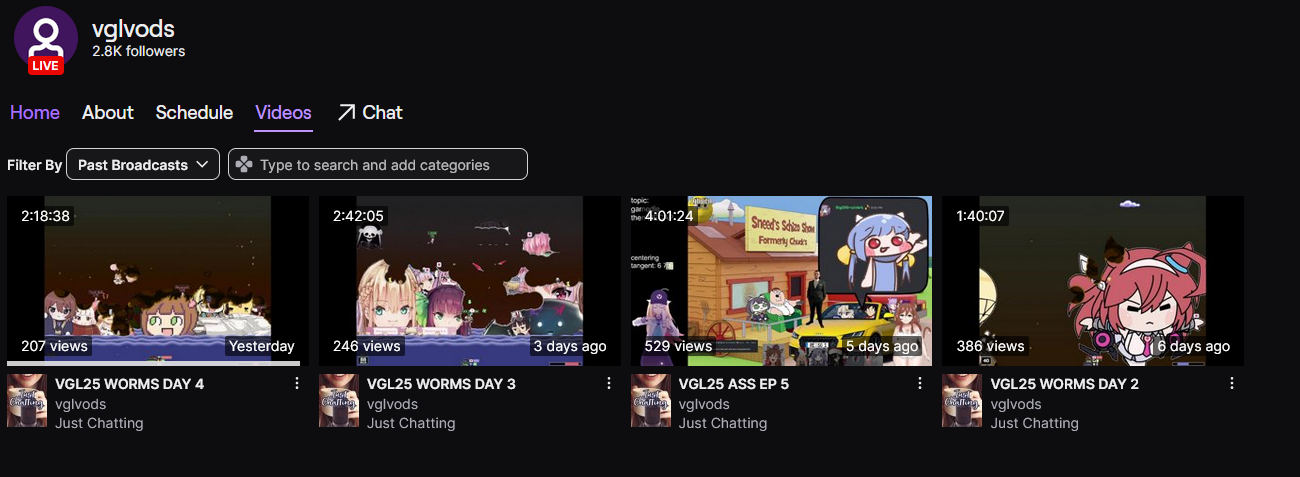Click the category search gamepad icon
Screen dimensions: 1300x477
pyautogui.click(x=244, y=165)
